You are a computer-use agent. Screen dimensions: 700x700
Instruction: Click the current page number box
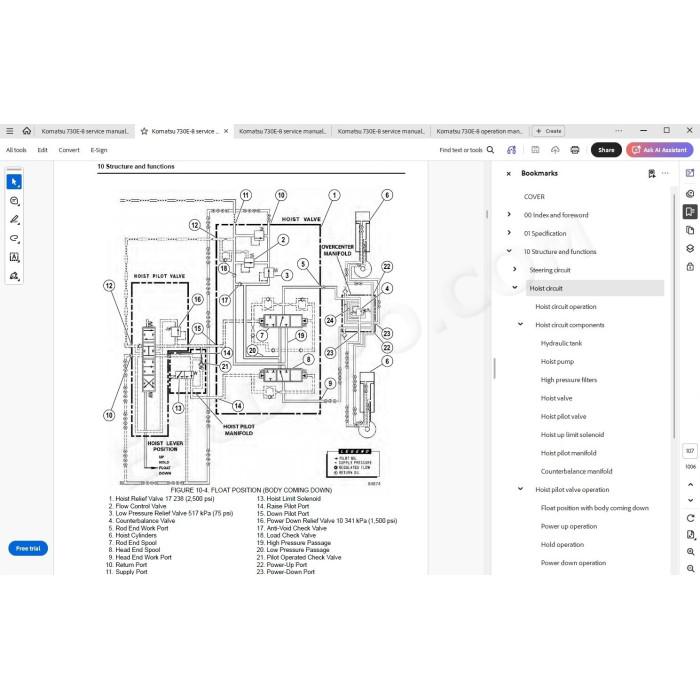[x=690, y=451]
